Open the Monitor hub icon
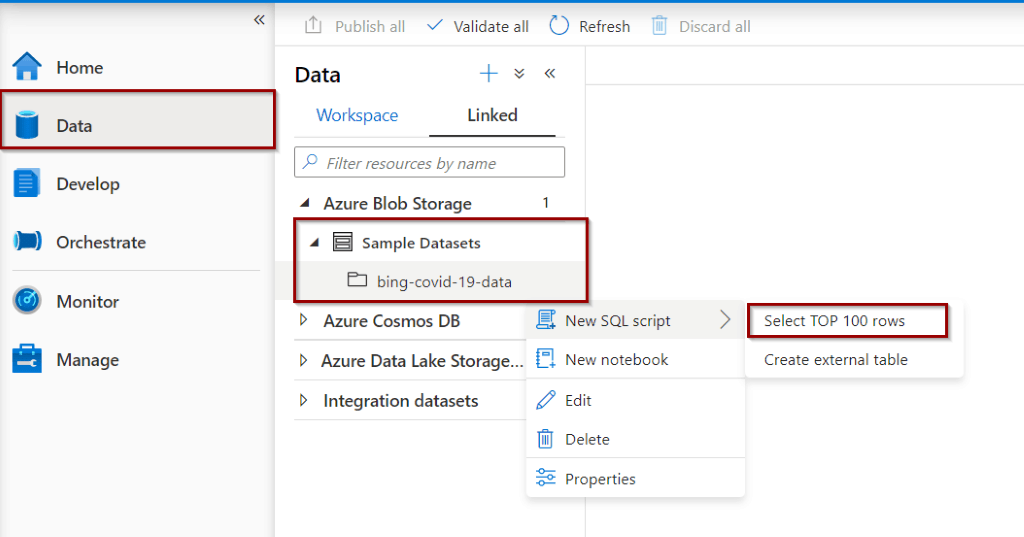This screenshot has height=537, width=1024. coord(27,301)
